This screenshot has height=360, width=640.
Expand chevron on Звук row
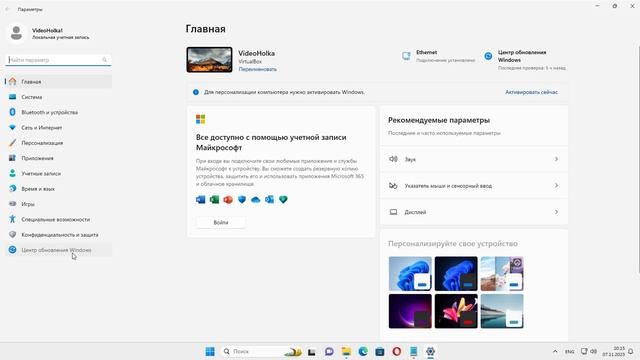coord(556,159)
